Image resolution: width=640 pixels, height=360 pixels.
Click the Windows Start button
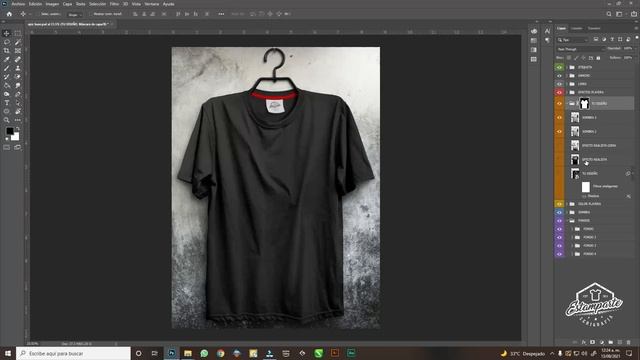click(8, 353)
